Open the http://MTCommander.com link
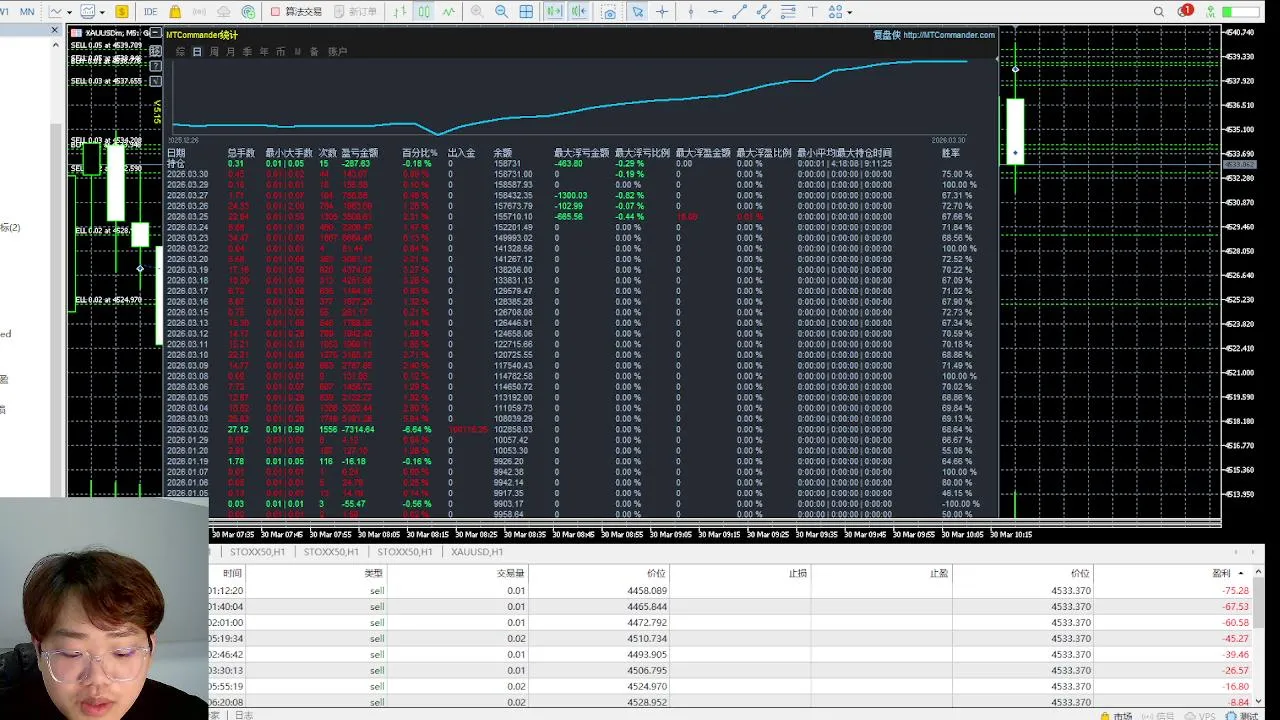The width and height of the screenshot is (1280, 720). click(x=949, y=35)
